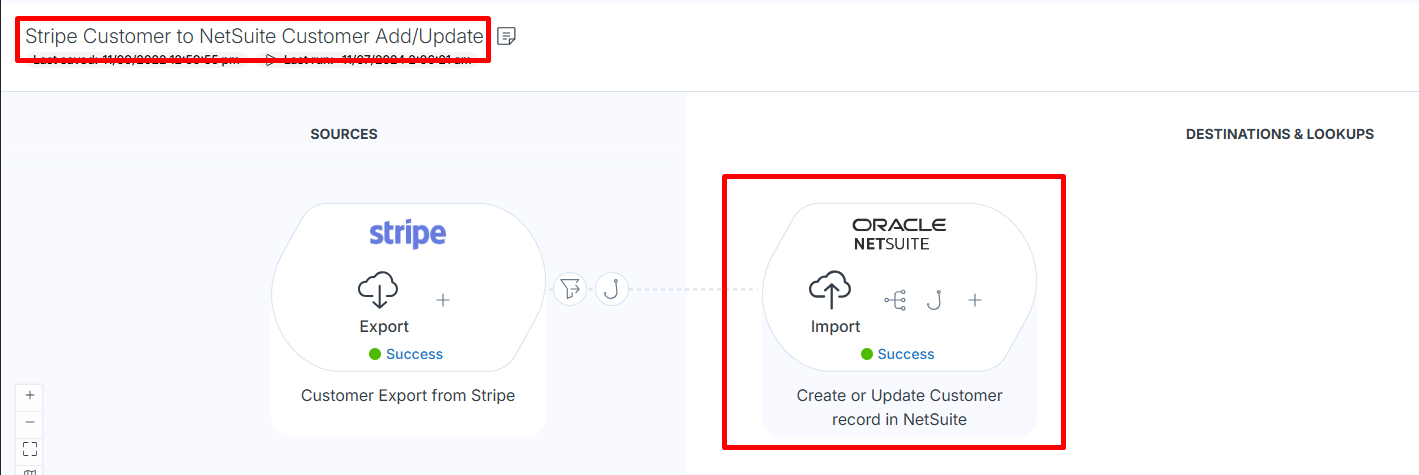The width and height of the screenshot is (1419, 475).
Task: Select the Customer Export from Stripe label
Action: [x=408, y=395]
